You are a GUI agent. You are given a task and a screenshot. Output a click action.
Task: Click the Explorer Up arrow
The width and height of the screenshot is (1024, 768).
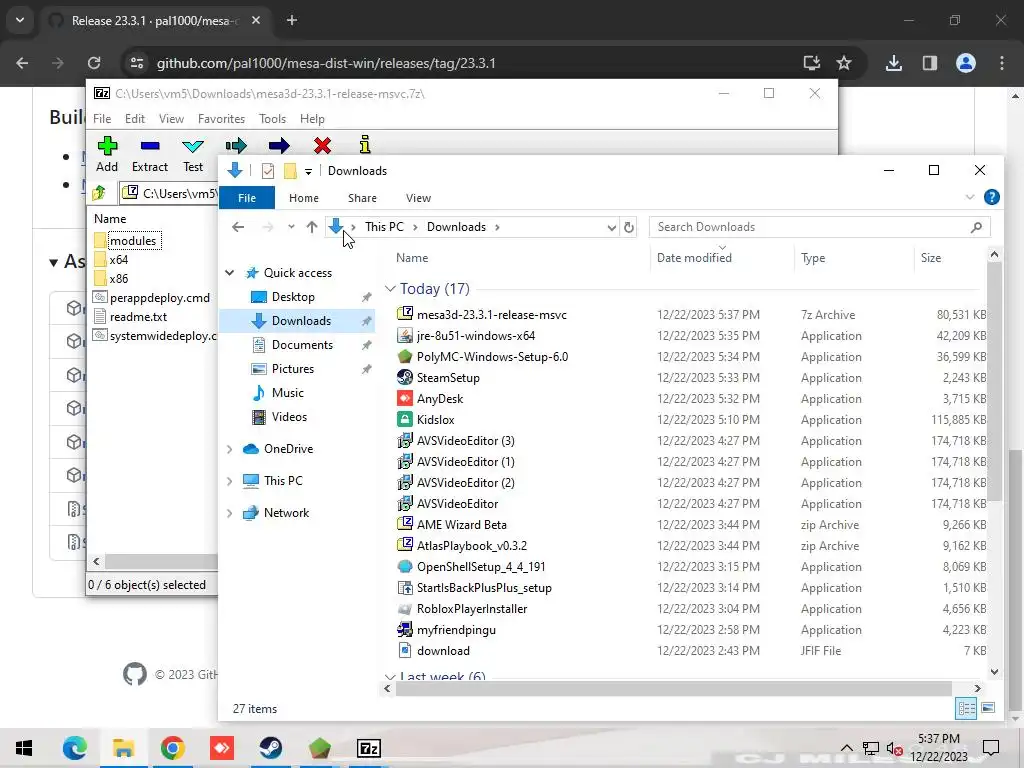(x=312, y=227)
